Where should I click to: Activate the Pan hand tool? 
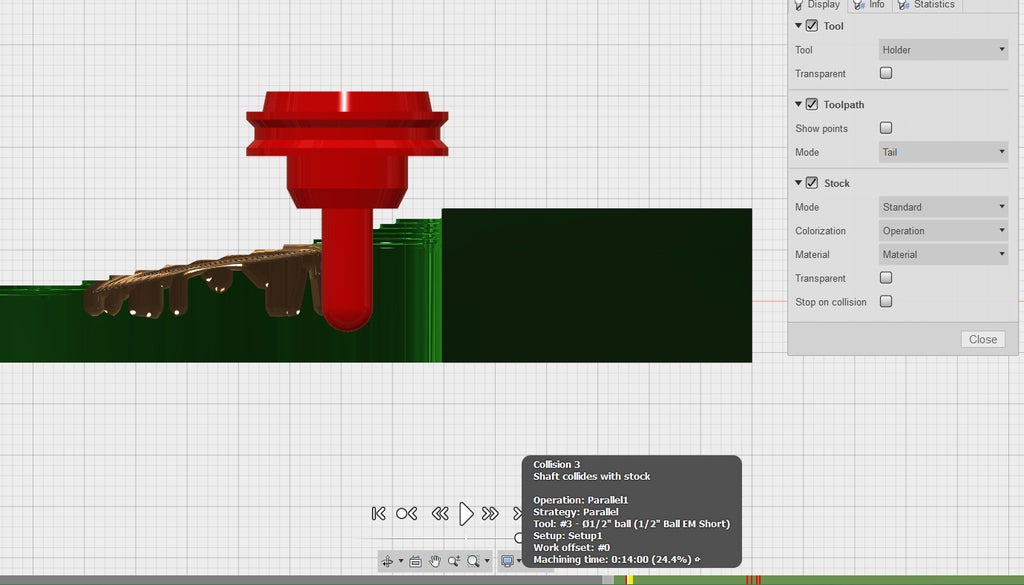(x=435, y=561)
